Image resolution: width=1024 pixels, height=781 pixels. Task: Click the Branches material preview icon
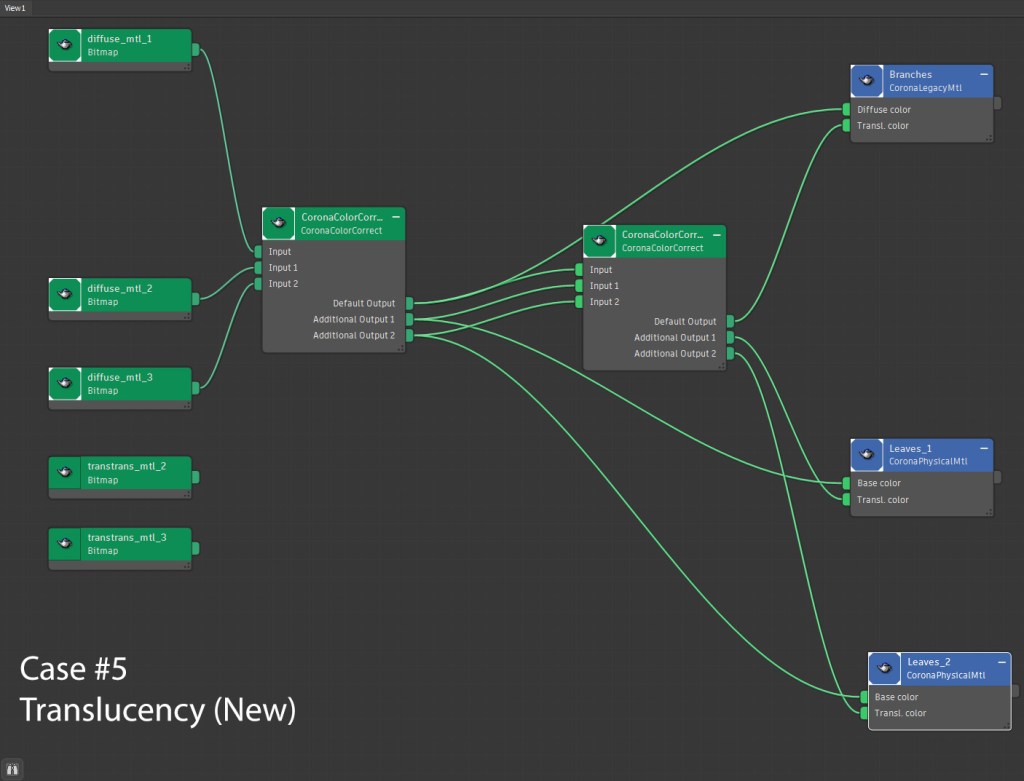pyautogui.click(x=866, y=81)
